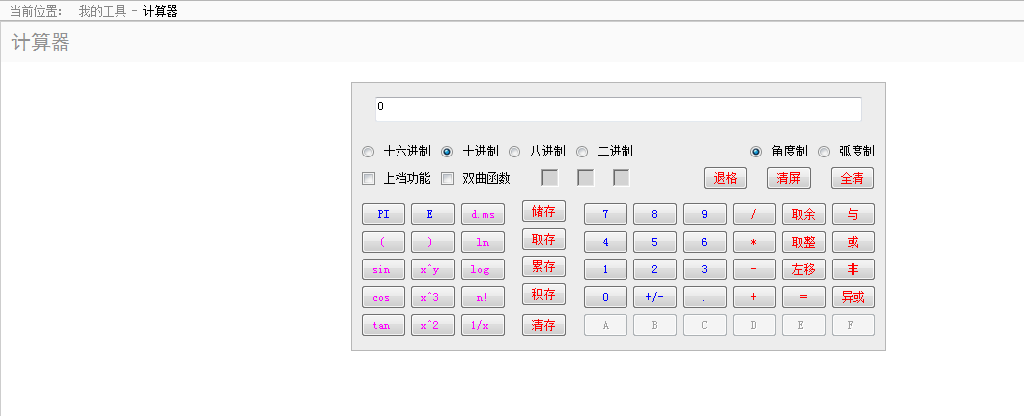
Task: Click digit 1 key
Action: 605,270
